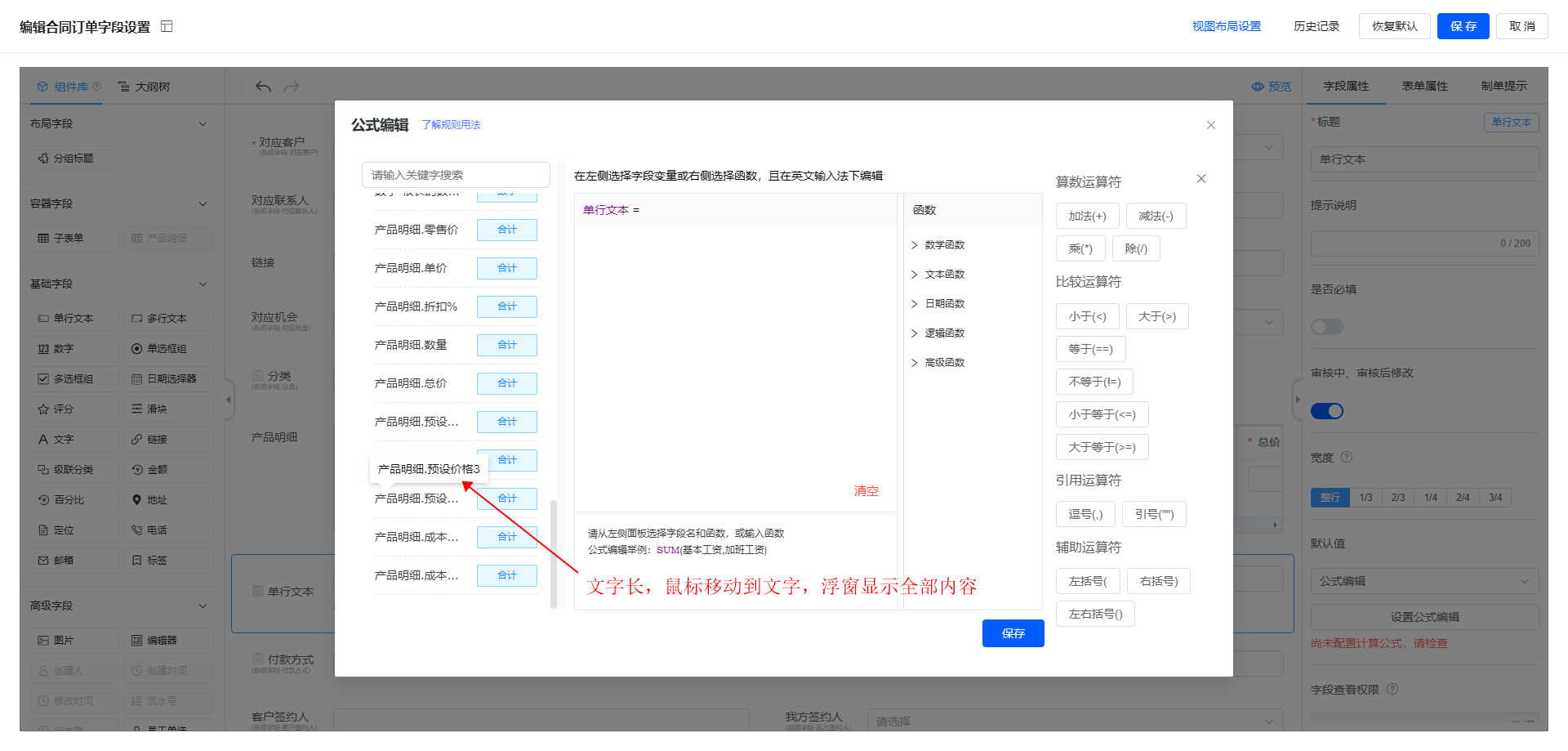Viewport: 1568px width, 751px height.
Task: Add the 标签 tag component
Action: point(168,560)
